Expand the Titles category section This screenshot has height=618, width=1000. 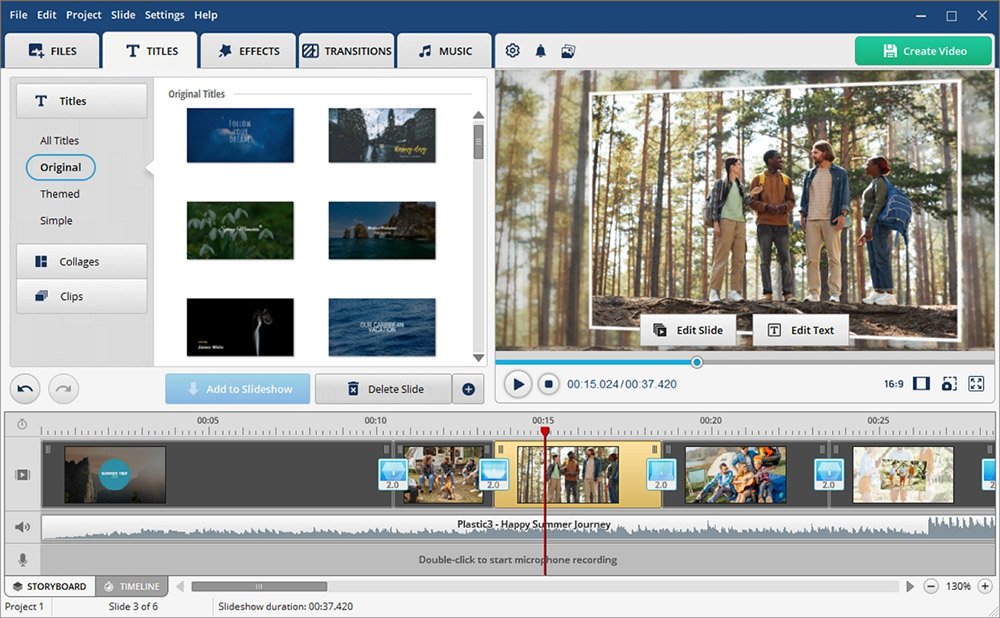(x=82, y=101)
